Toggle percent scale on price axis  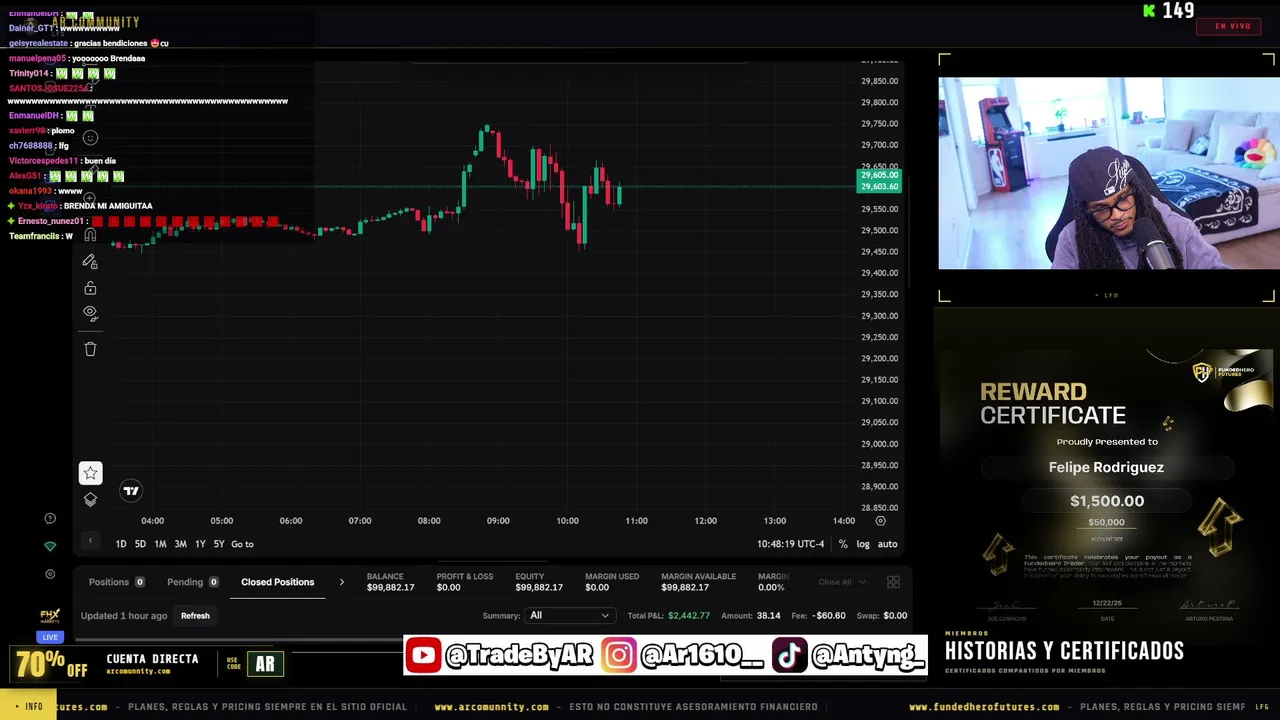point(843,544)
